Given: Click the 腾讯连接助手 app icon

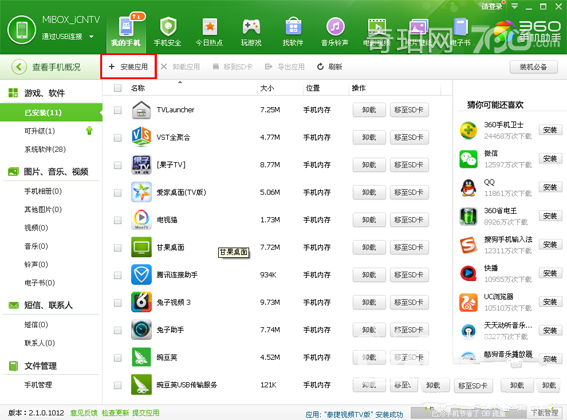Looking at the screenshot, I should click(141, 275).
